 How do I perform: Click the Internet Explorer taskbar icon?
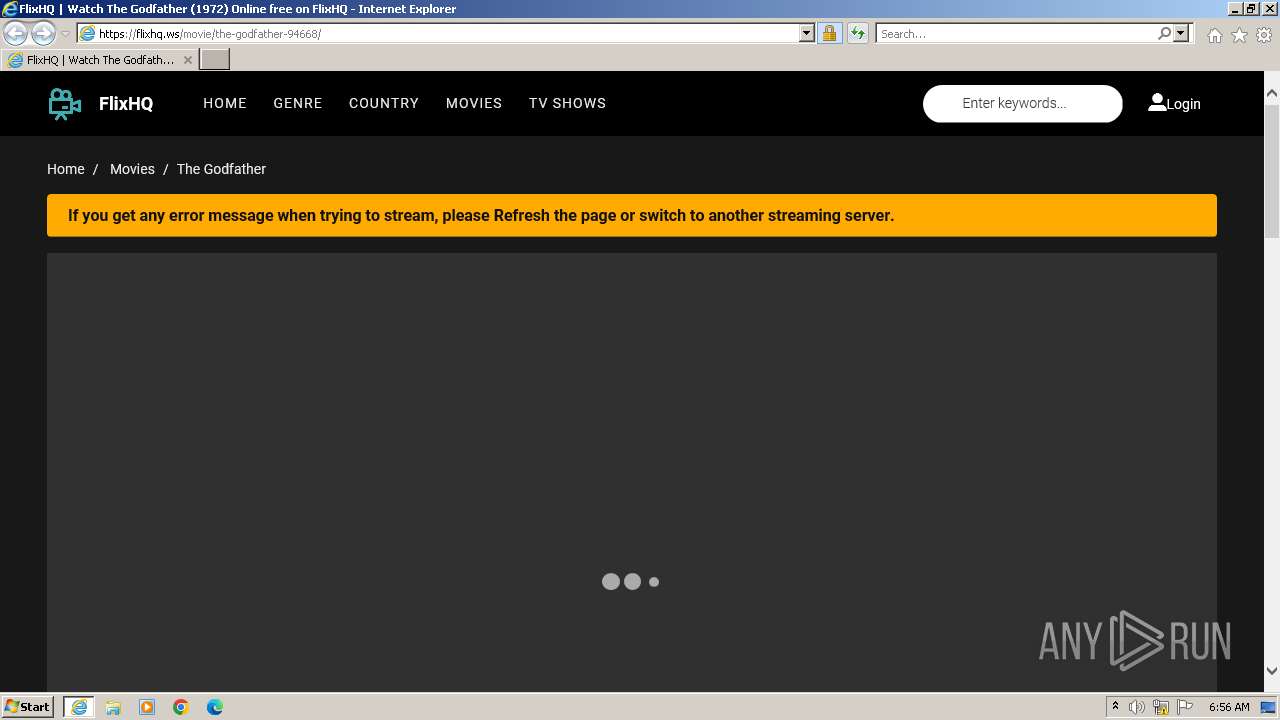pos(79,707)
